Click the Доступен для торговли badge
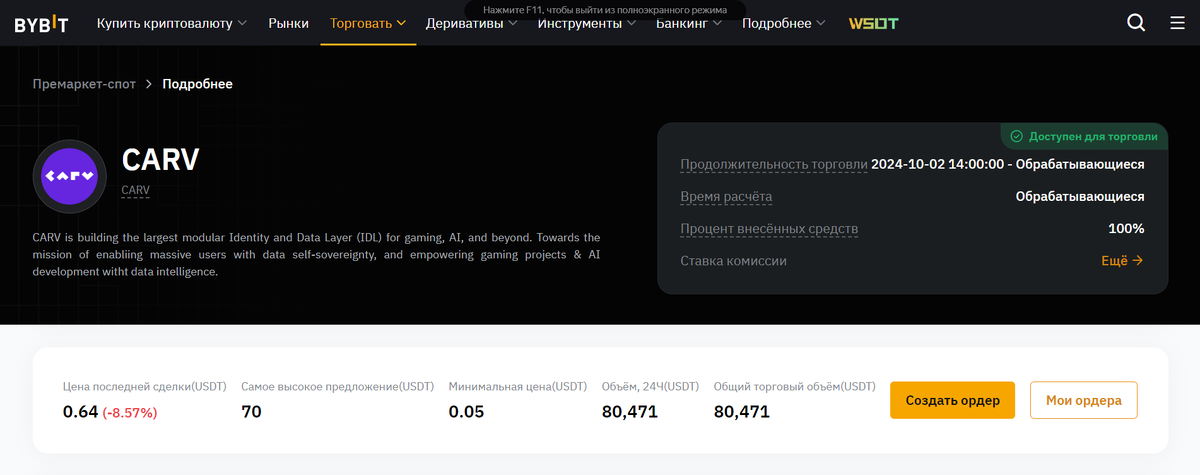Viewport: 1200px width, 475px height. point(1083,136)
